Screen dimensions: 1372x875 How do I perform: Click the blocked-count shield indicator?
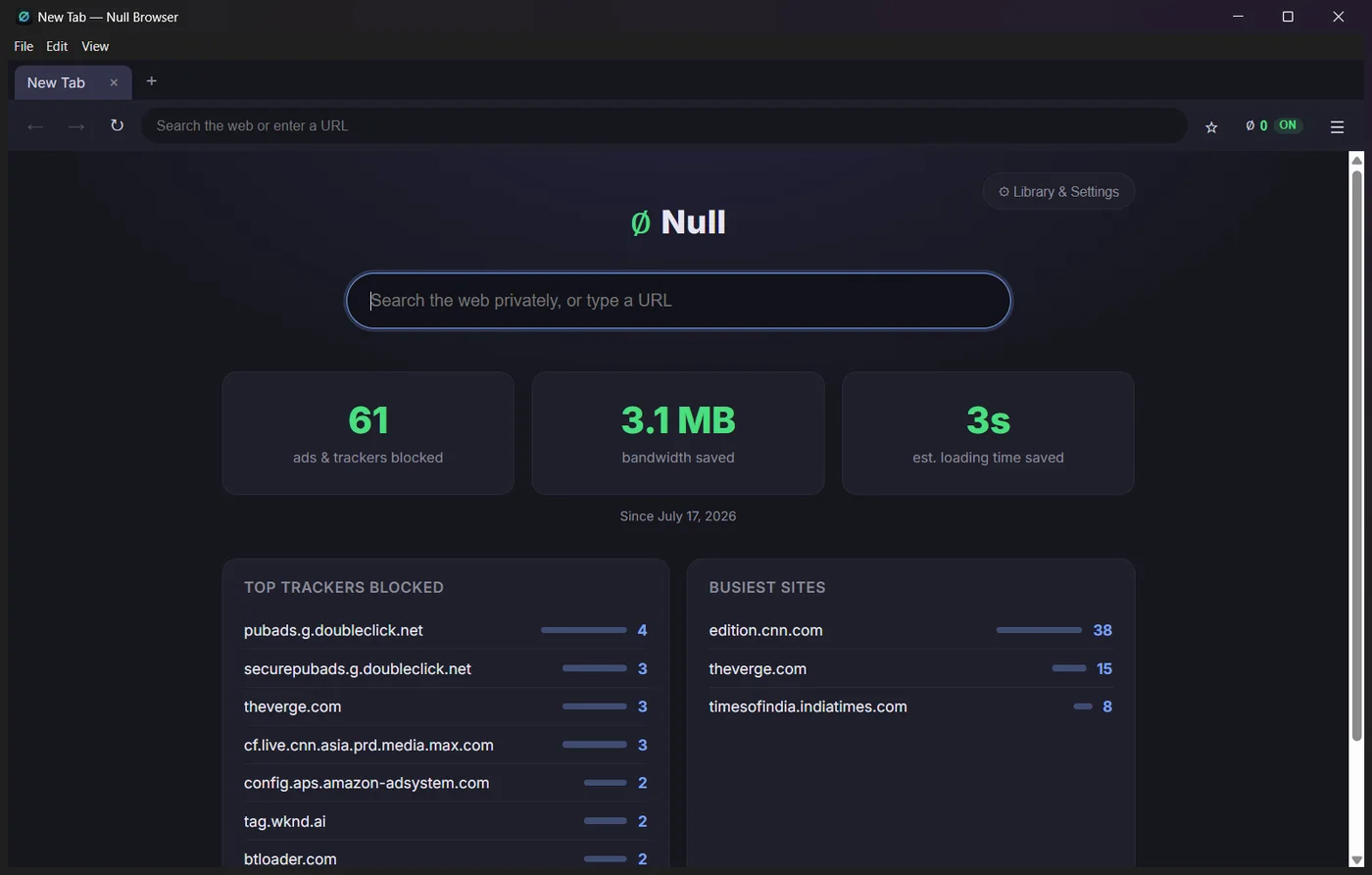1256,125
